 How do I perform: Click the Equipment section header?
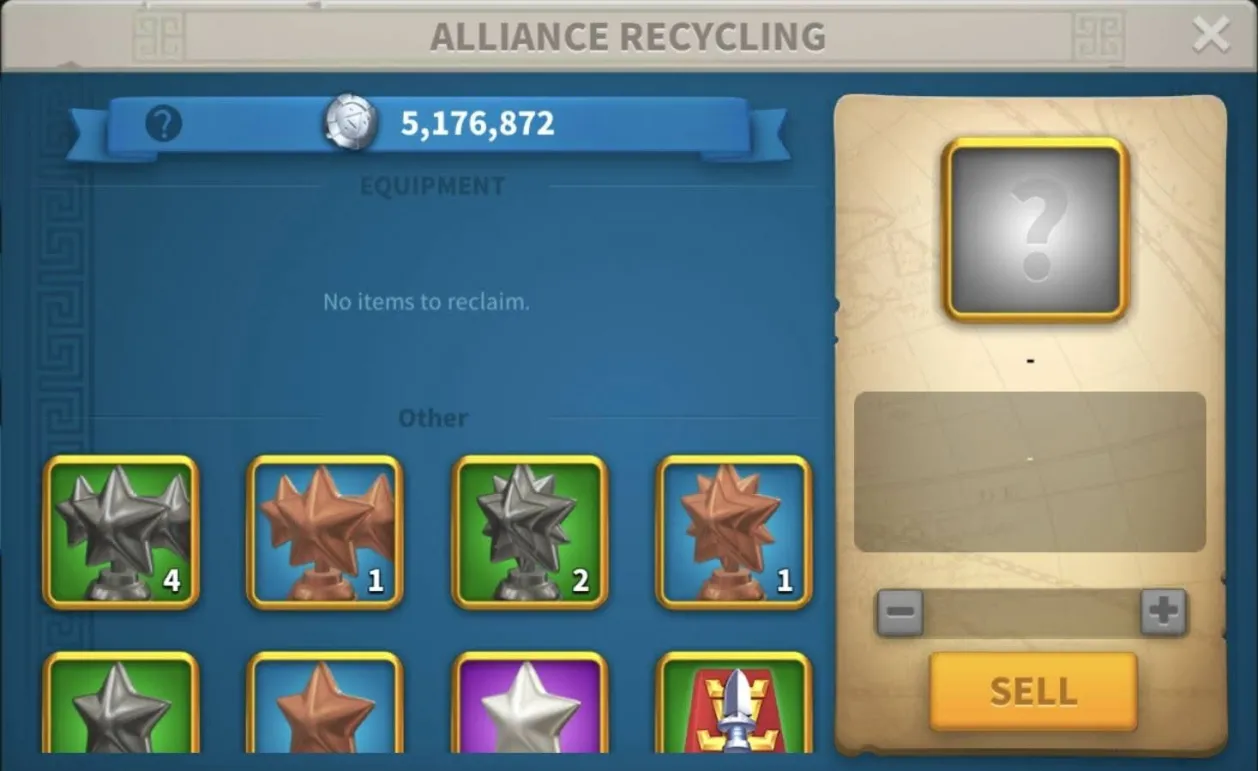(433, 186)
